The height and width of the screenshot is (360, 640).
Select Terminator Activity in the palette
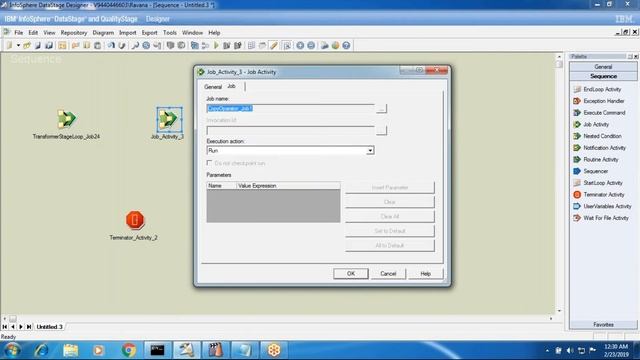tap(599, 195)
